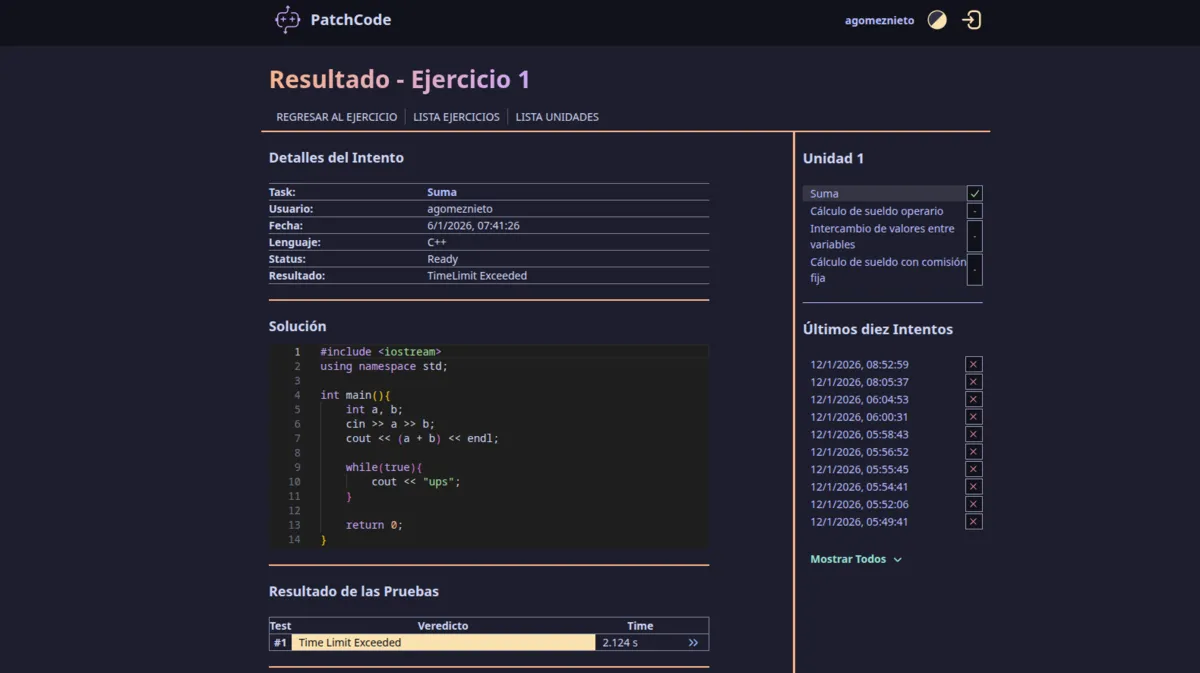Click REGRESAR AL EJERCICIO link

pos(338,117)
